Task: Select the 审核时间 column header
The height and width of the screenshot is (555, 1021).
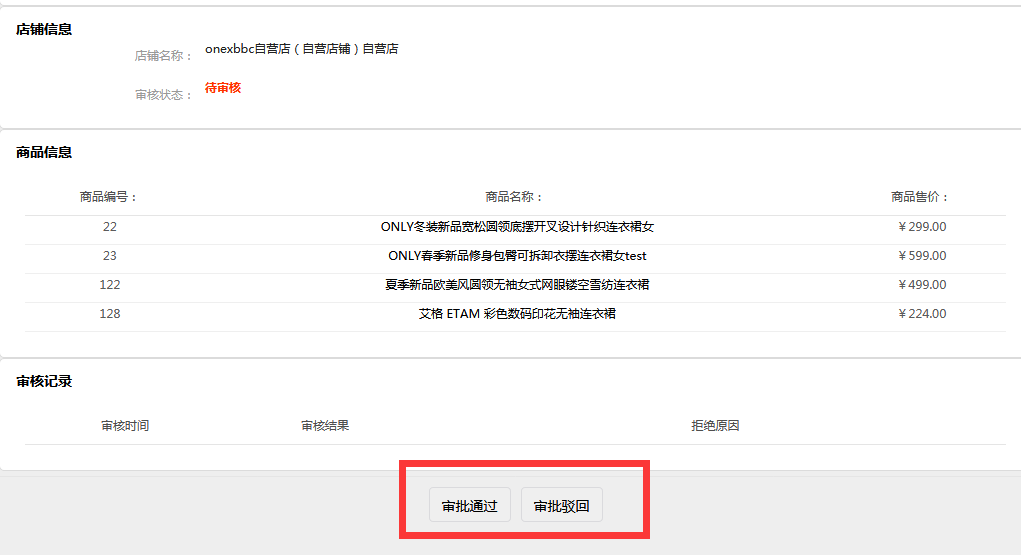Action: pos(125,426)
